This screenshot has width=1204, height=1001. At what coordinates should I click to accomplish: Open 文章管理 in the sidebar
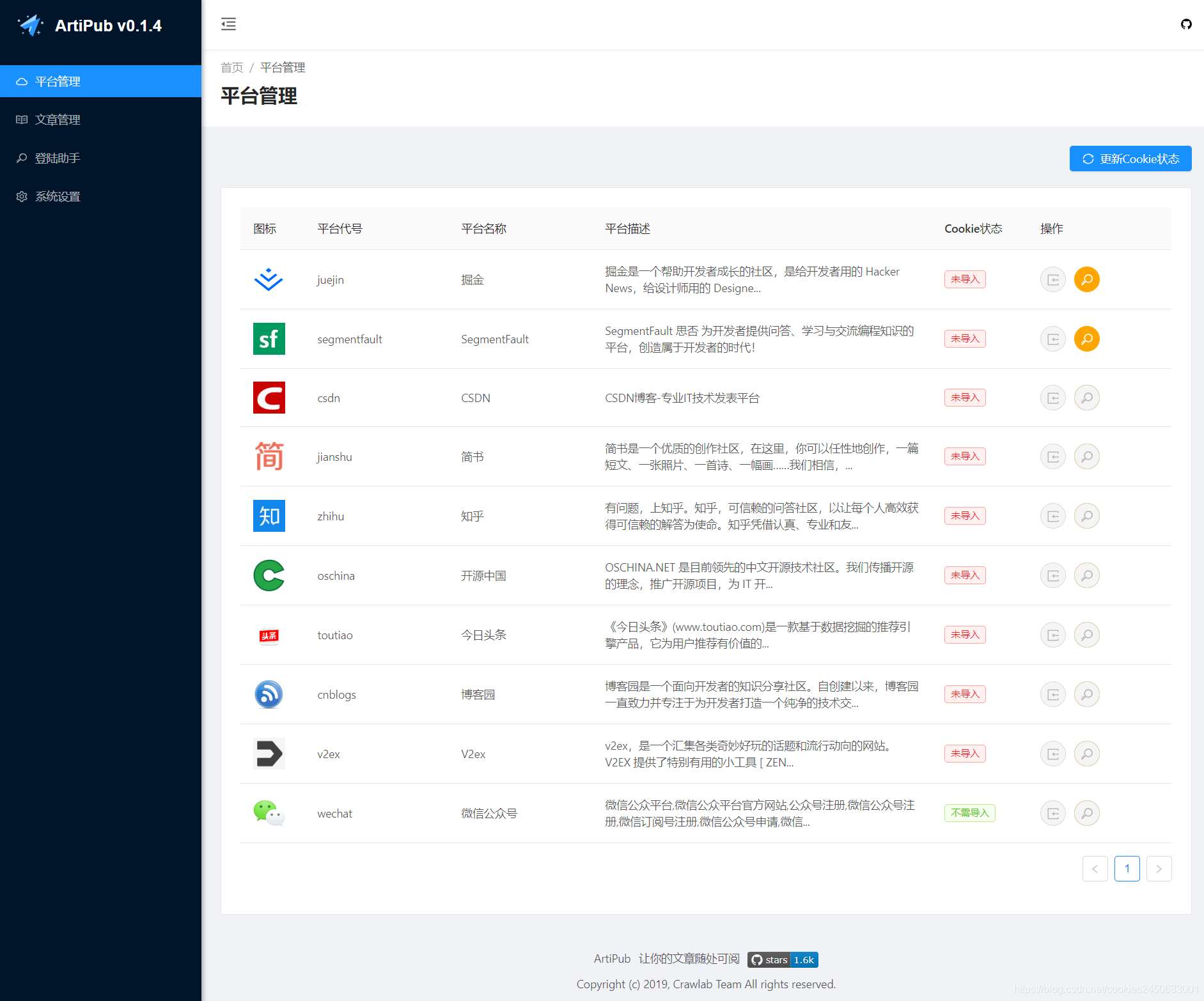(x=100, y=120)
